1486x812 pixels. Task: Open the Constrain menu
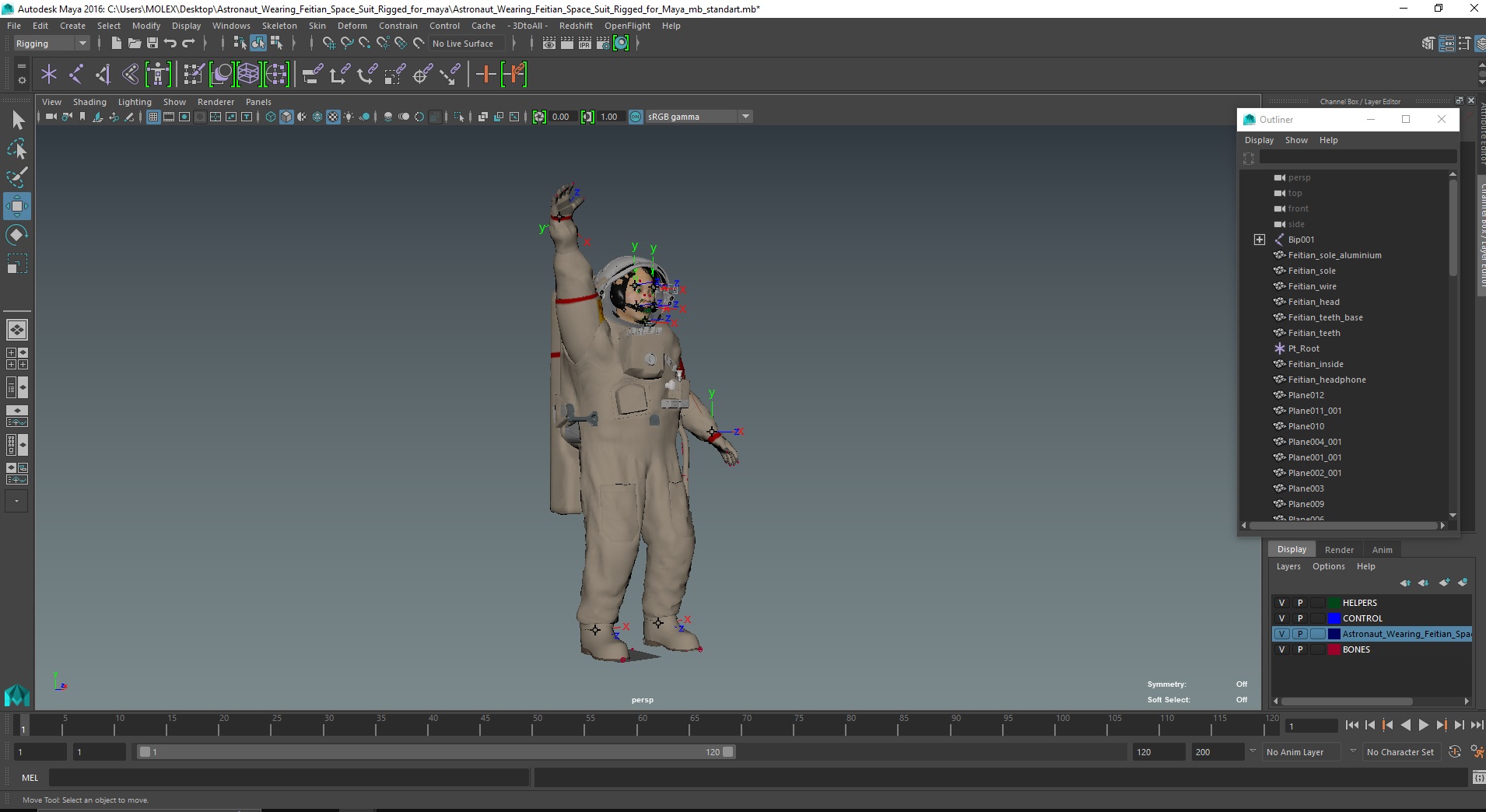click(398, 26)
